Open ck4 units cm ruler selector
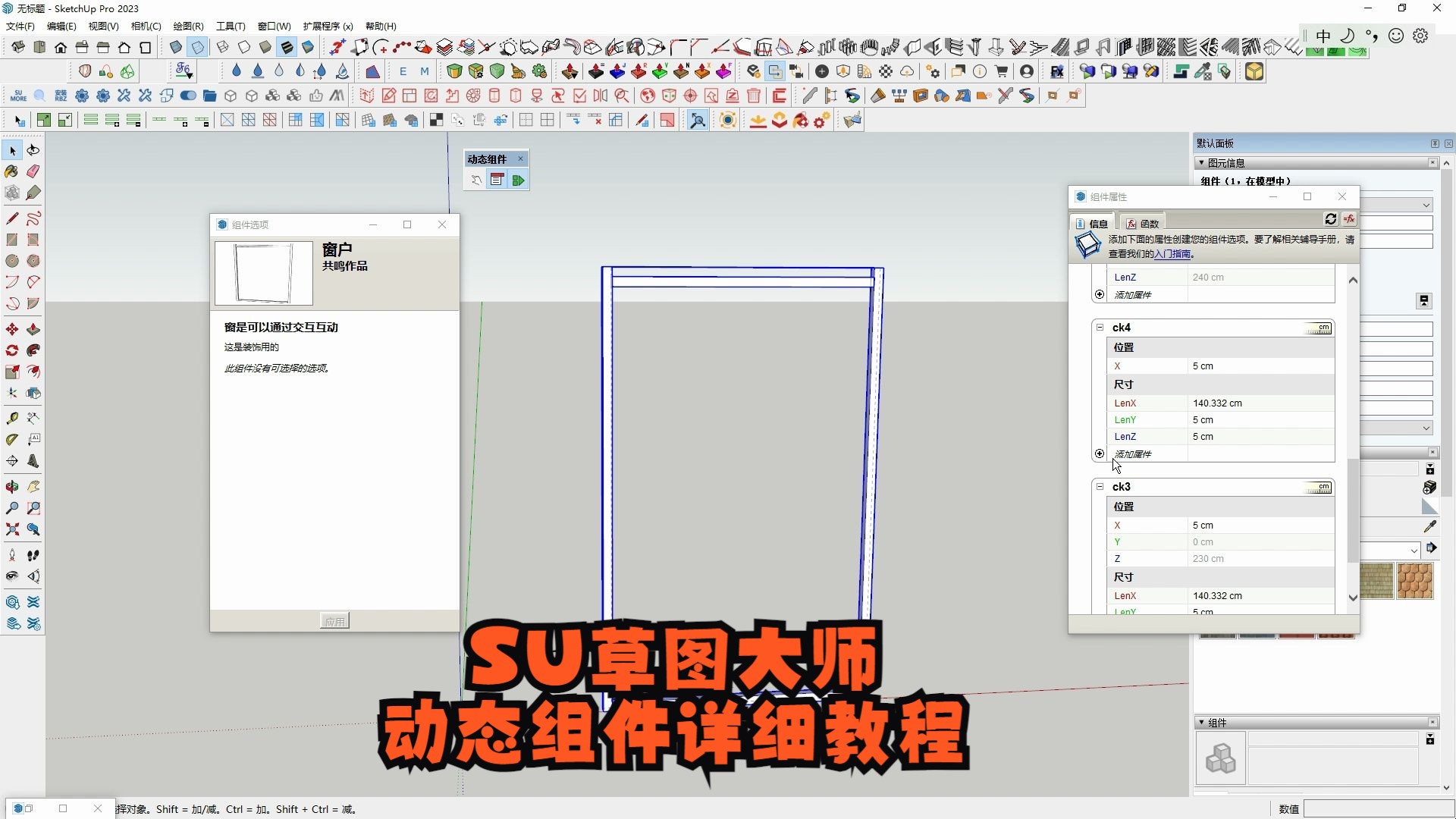1456x819 pixels. click(x=1319, y=328)
